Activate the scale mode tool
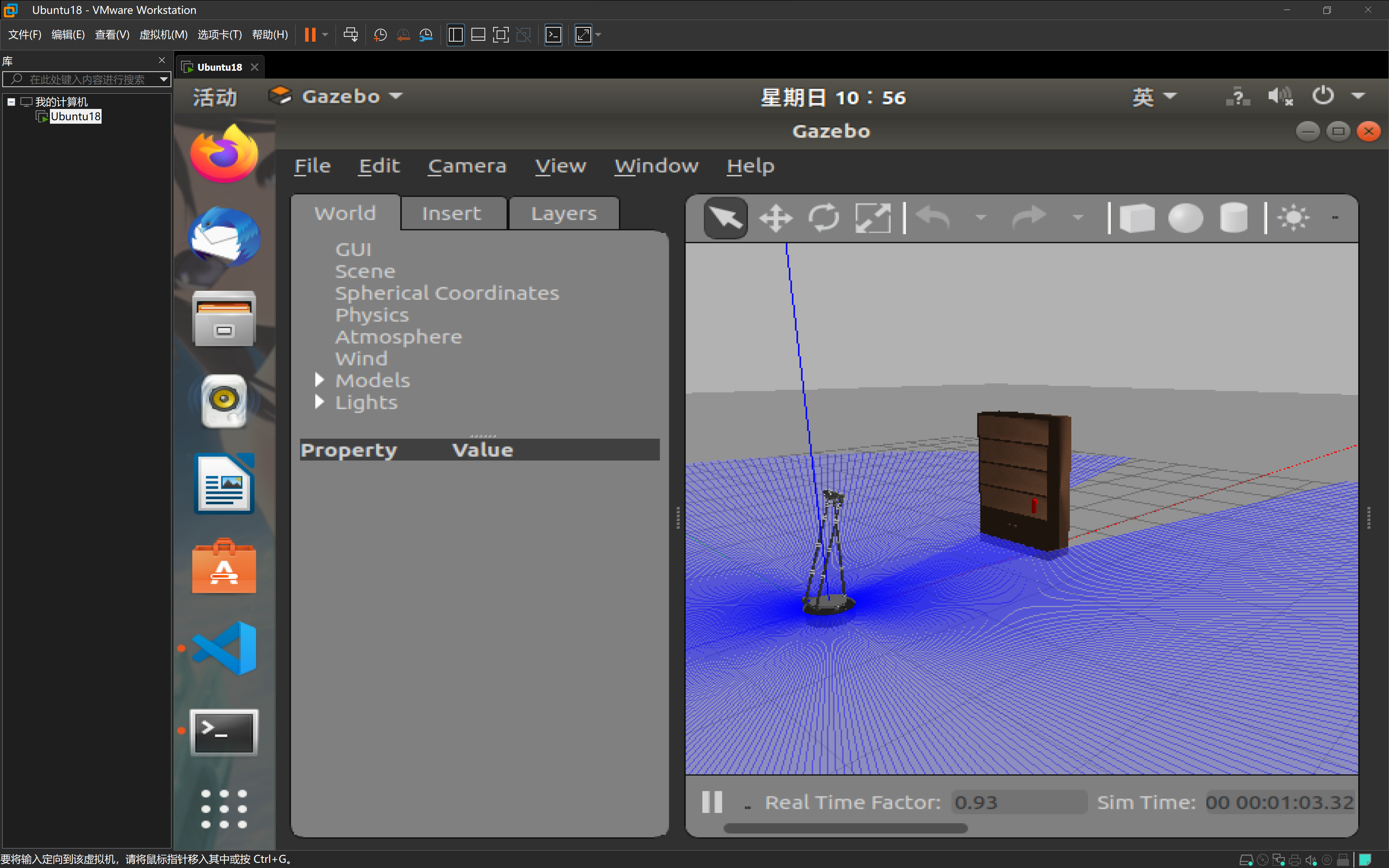The height and width of the screenshot is (868, 1389). (x=872, y=218)
